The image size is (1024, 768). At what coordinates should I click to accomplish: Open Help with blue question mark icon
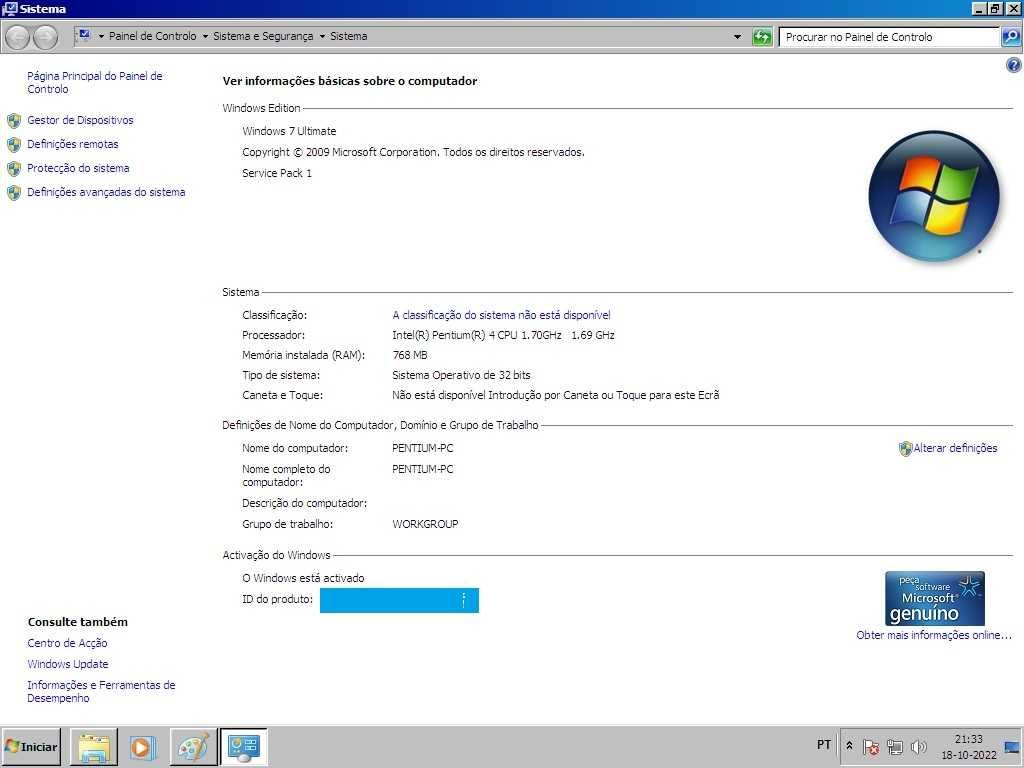(x=1014, y=65)
